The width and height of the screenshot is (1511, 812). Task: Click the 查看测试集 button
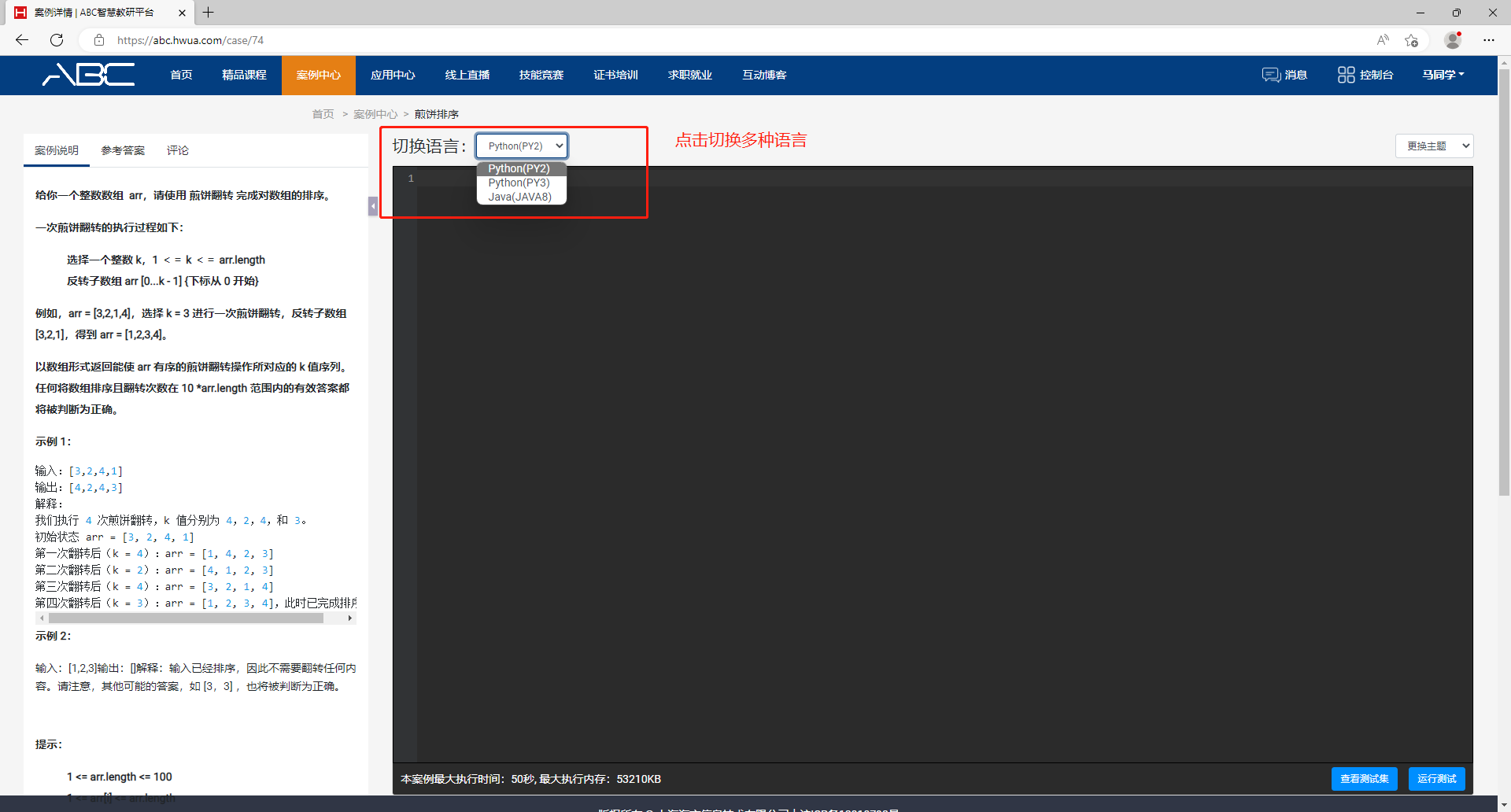pos(1365,779)
